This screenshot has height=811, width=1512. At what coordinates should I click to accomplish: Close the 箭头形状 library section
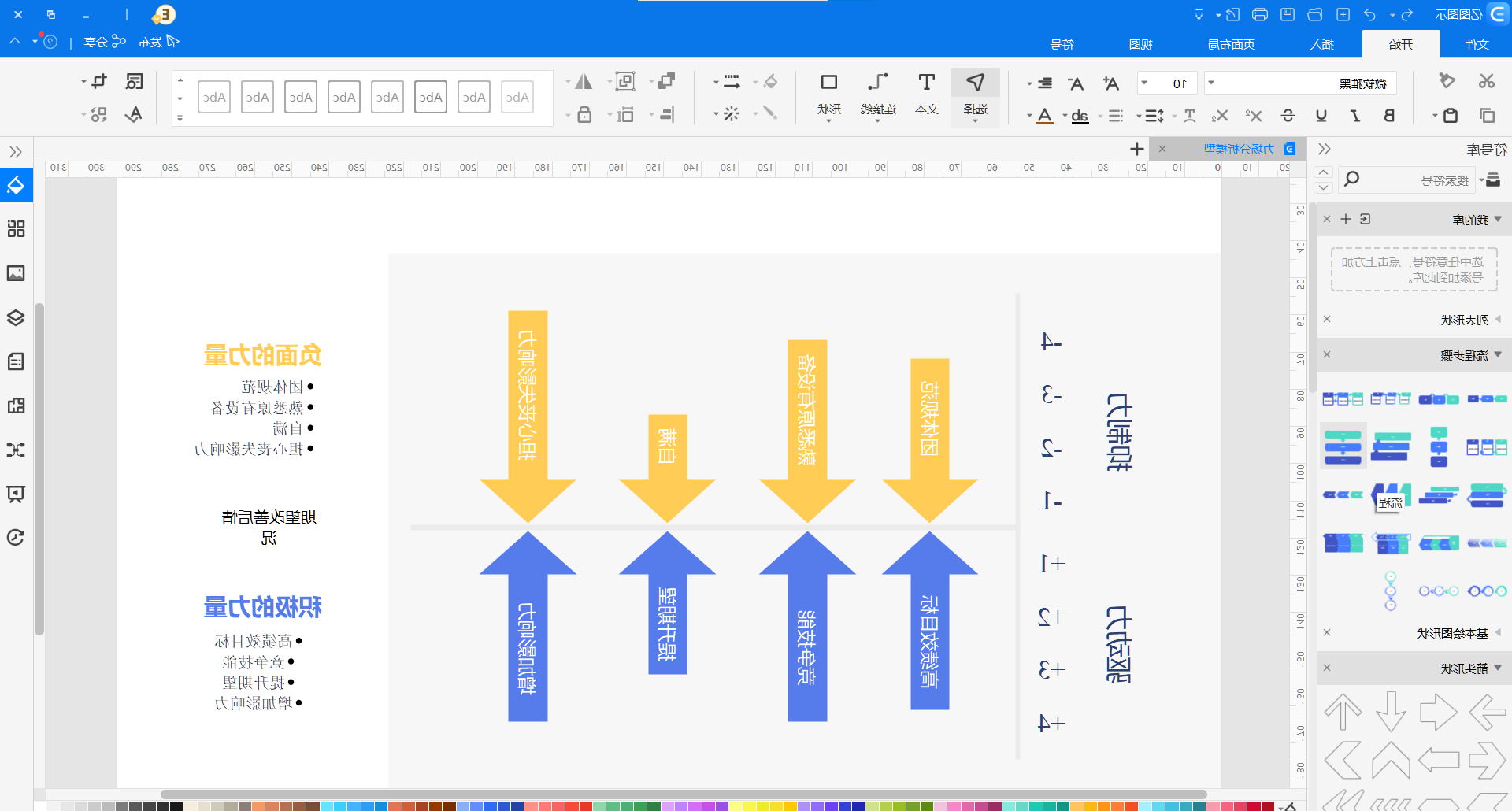click(x=1327, y=668)
